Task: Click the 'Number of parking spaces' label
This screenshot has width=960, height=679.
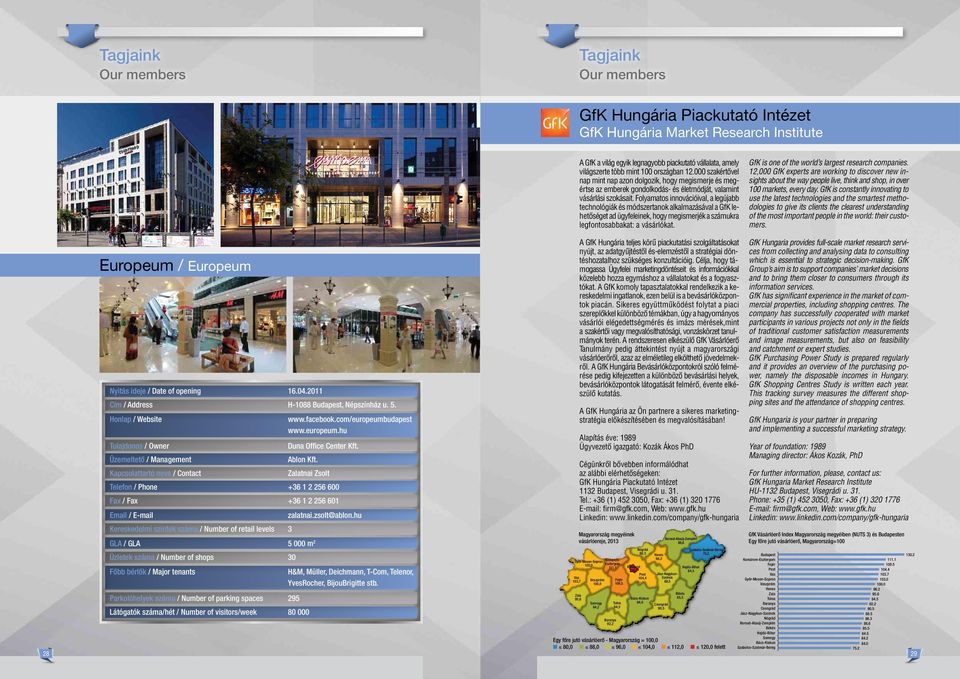Action: (186, 598)
